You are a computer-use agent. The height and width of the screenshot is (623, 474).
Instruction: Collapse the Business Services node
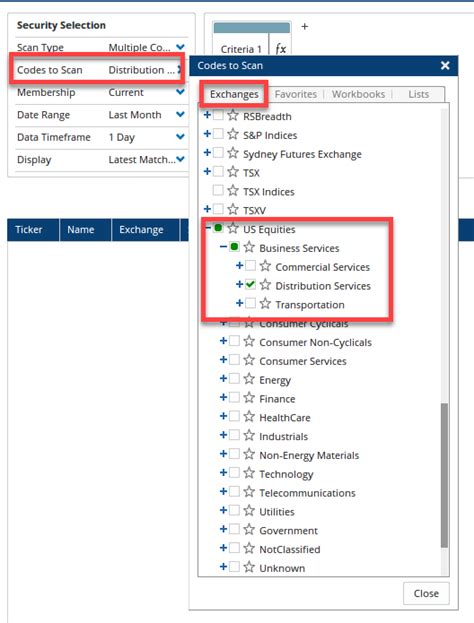coord(223,247)
